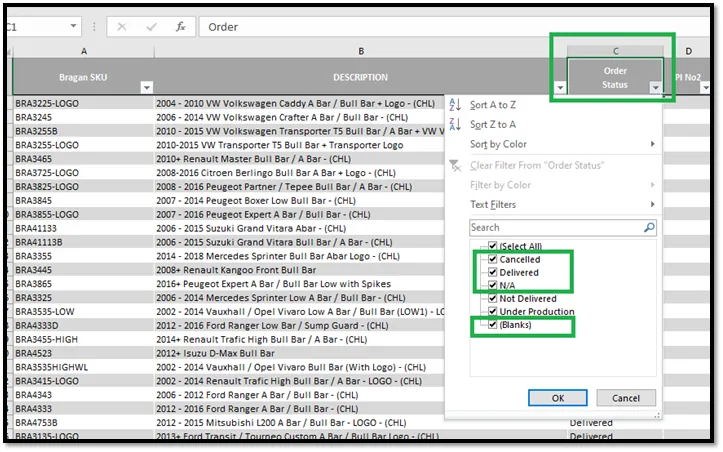Uncheck the Under Production checkbox

click(492, 311)
